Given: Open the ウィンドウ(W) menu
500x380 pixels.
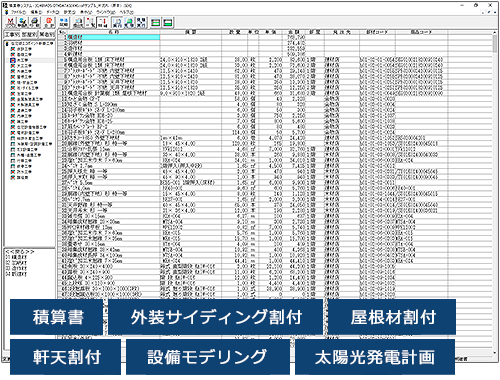Looking at the screenshot, I should (x=106, y=12).
